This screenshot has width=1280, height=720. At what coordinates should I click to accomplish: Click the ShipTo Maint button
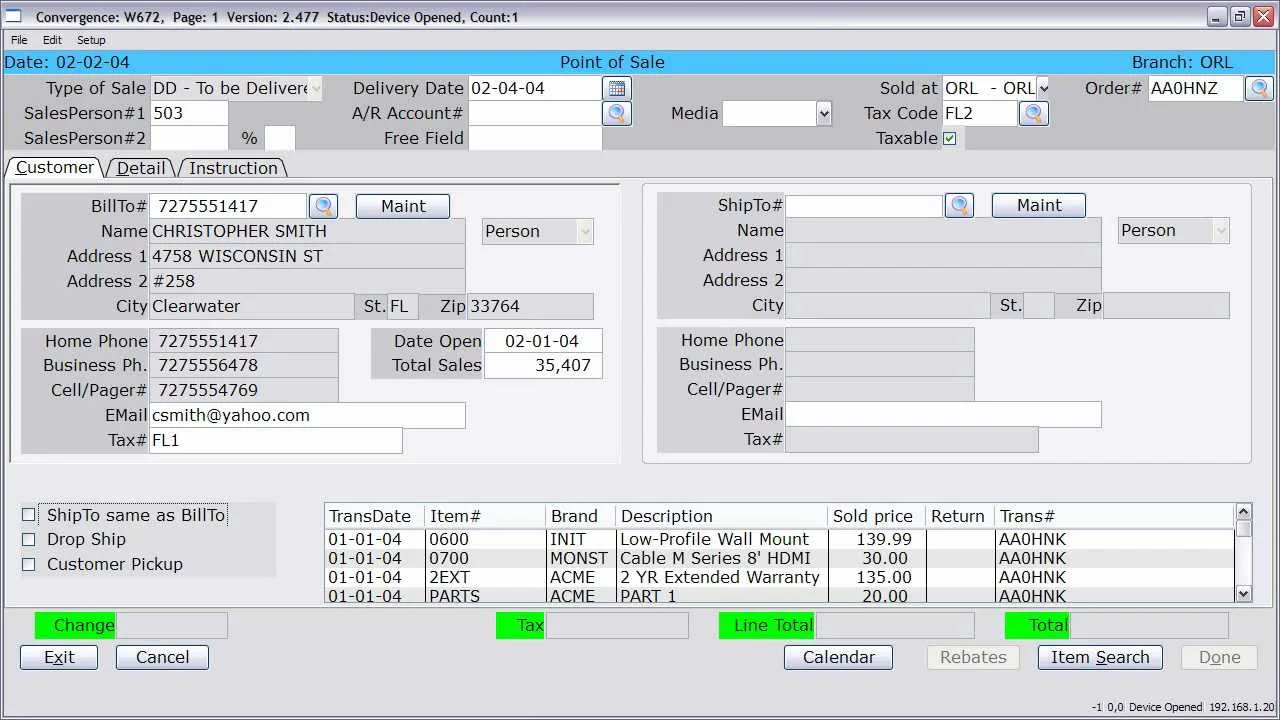pos(1039,206)
